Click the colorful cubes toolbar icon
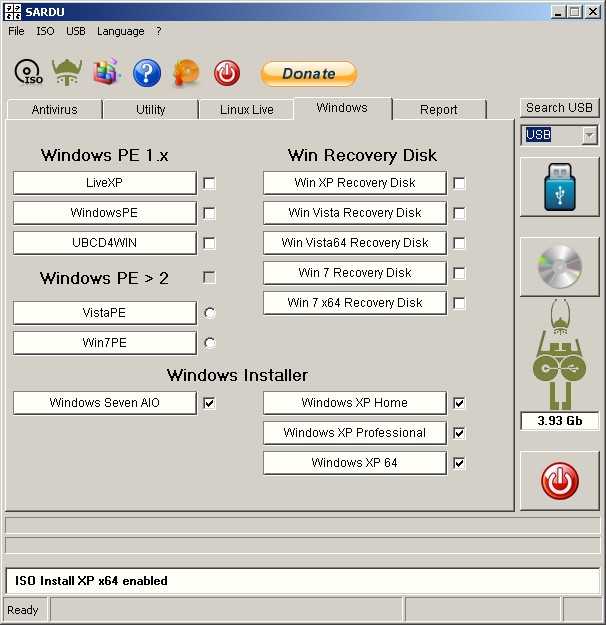Screen dimensions: 606x625 (x=106, y=72)
